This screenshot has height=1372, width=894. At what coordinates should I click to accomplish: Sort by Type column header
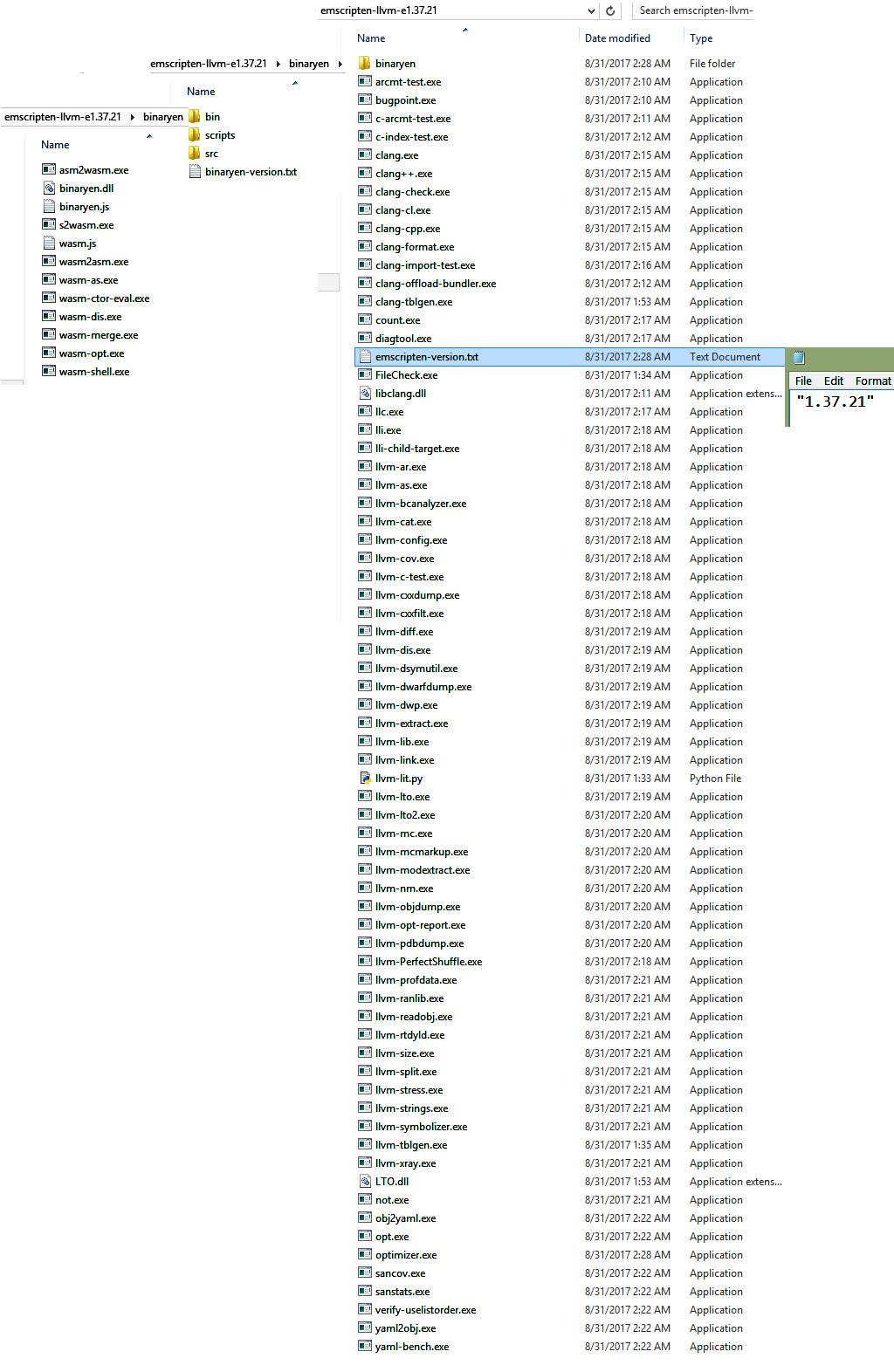701,38
